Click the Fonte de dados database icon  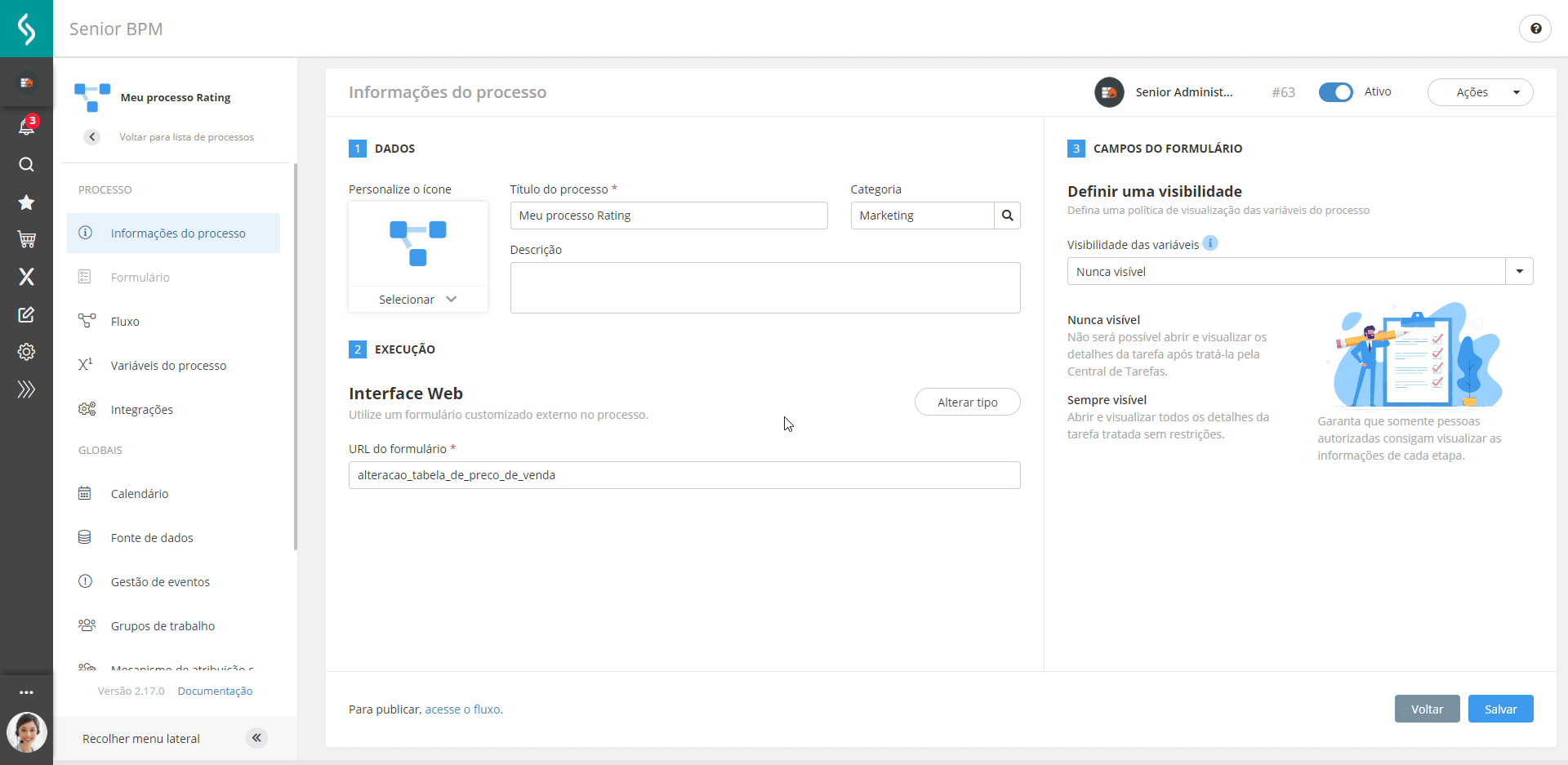point(85,537)
